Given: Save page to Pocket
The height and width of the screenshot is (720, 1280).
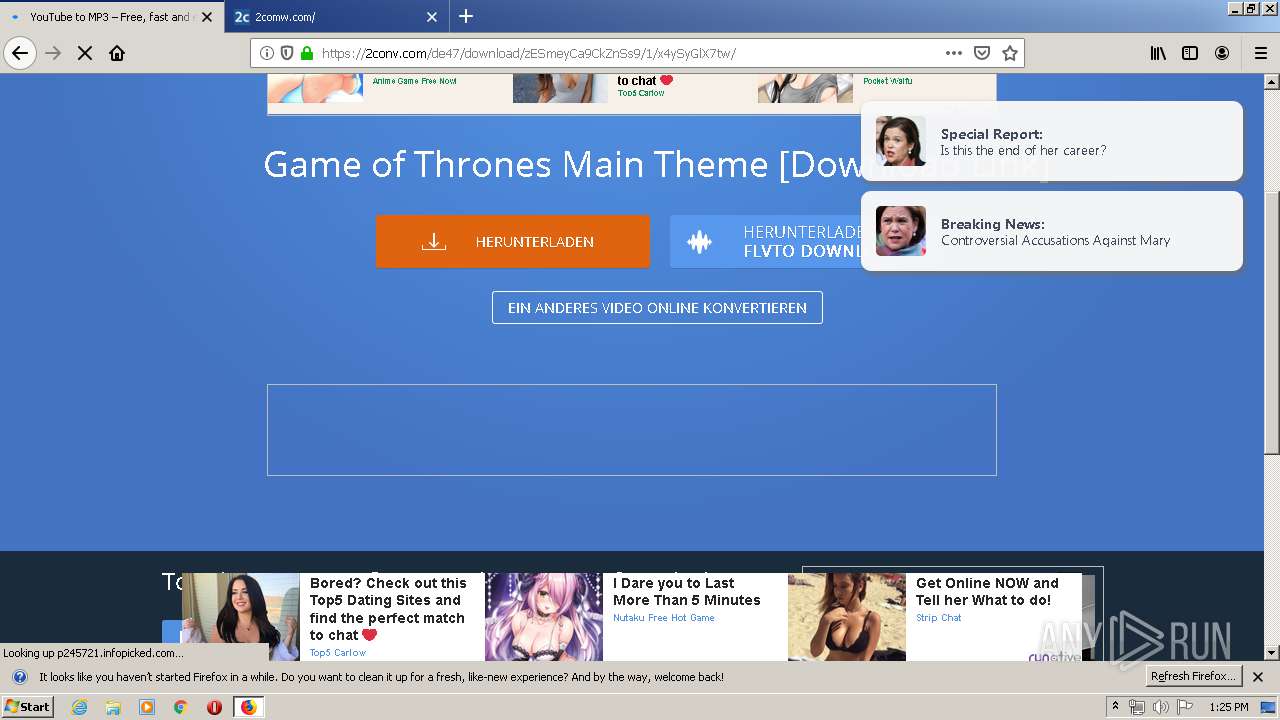Looking at the screenshot, I should coord(982,53).
